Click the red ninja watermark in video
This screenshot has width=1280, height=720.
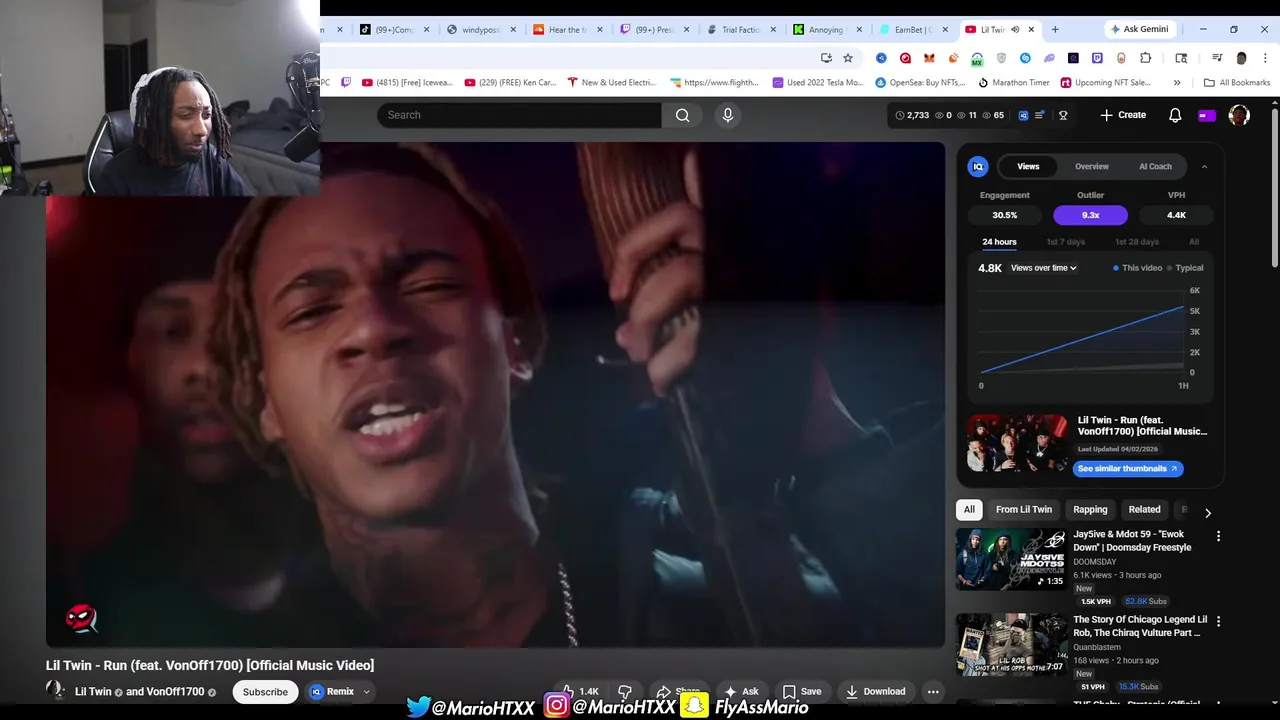82,618
